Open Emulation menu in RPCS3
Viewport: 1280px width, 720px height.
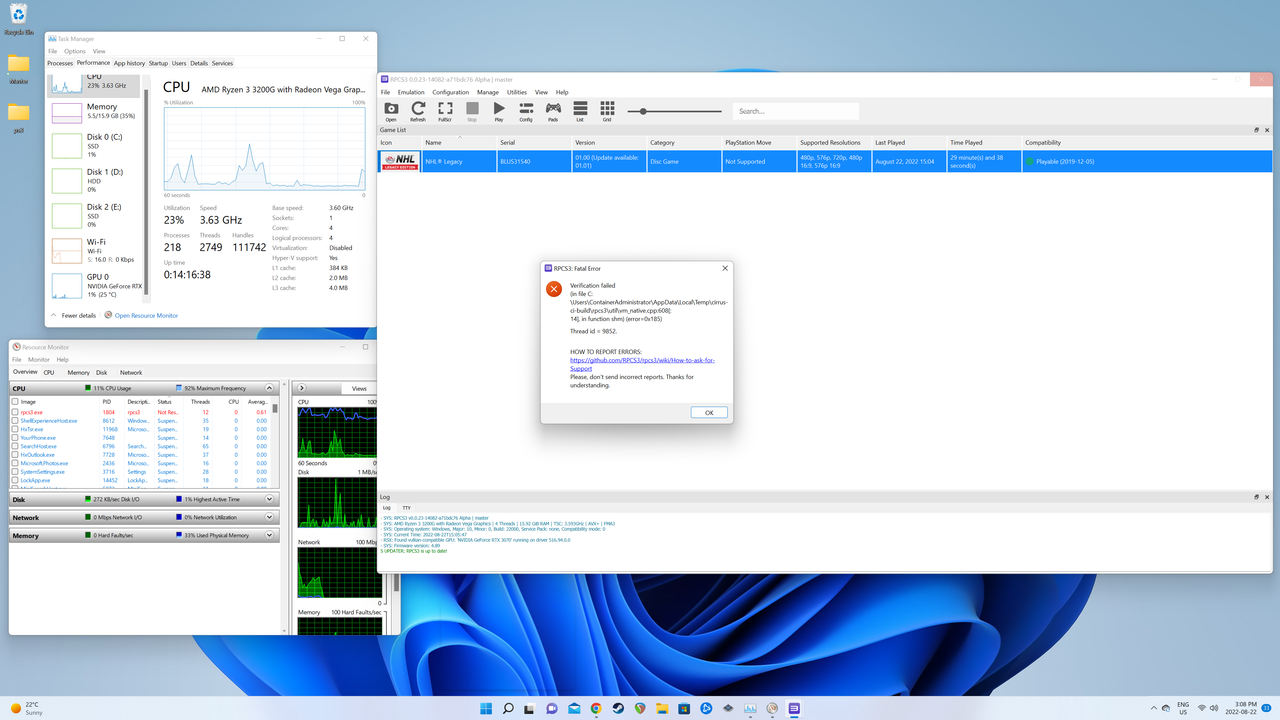pyautogui.click(x=411, y=92)
